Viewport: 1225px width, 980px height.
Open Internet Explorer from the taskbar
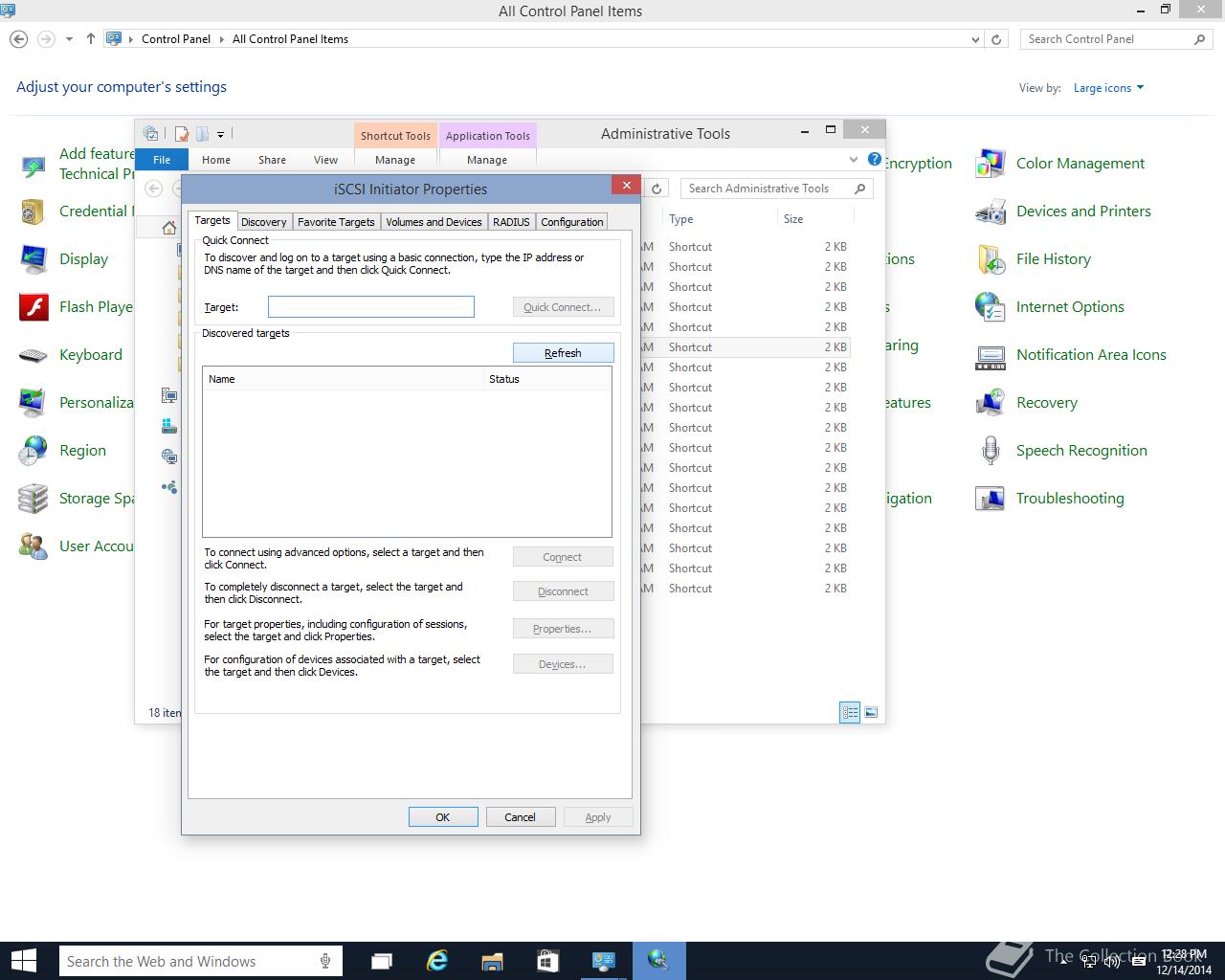(437, 961)
